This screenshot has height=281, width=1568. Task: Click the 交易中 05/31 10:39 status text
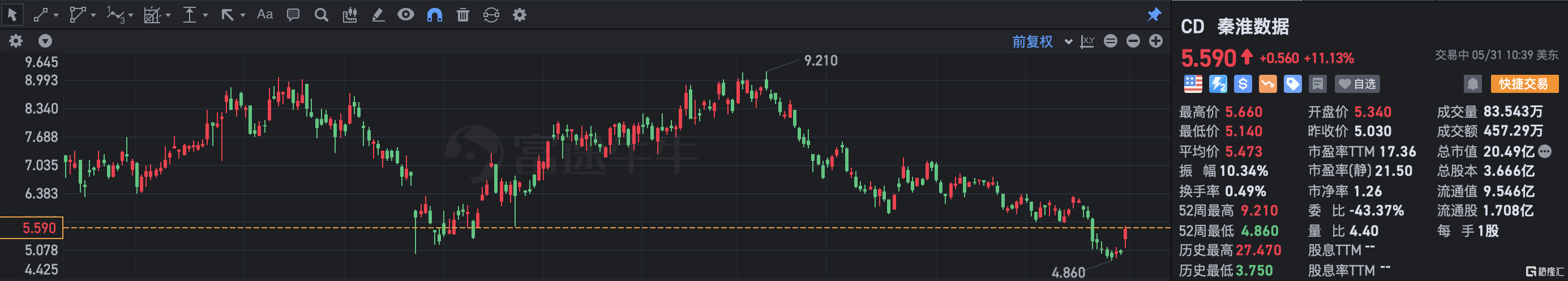pos(1496,55)
